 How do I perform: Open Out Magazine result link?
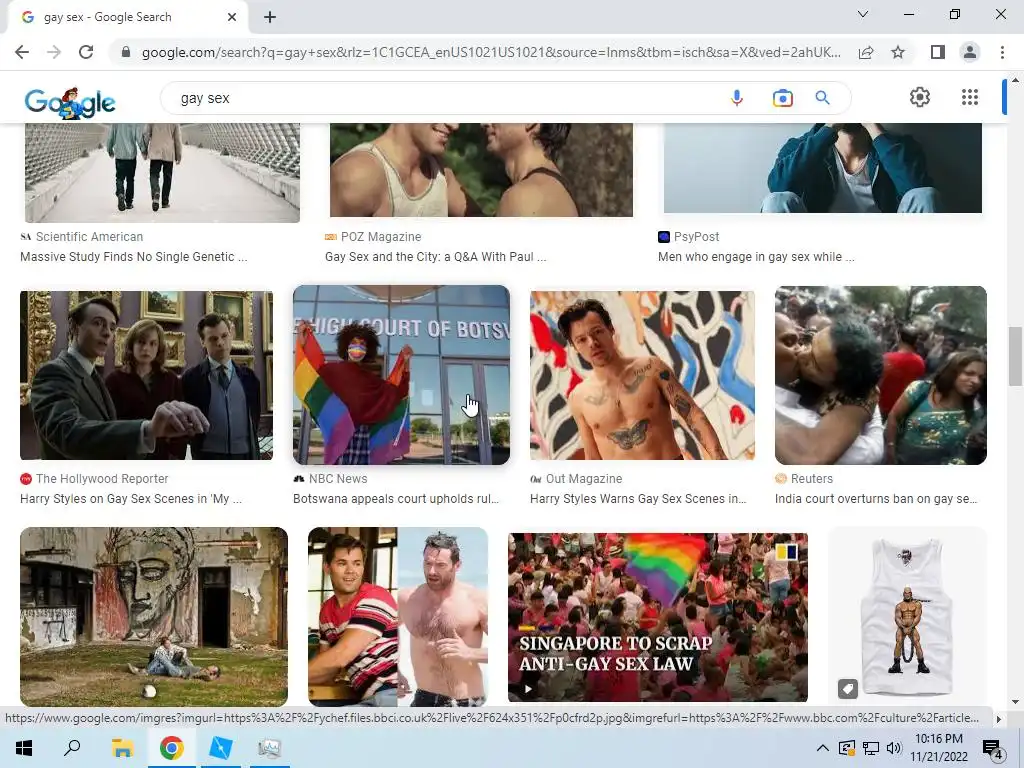tap(638, 499)
